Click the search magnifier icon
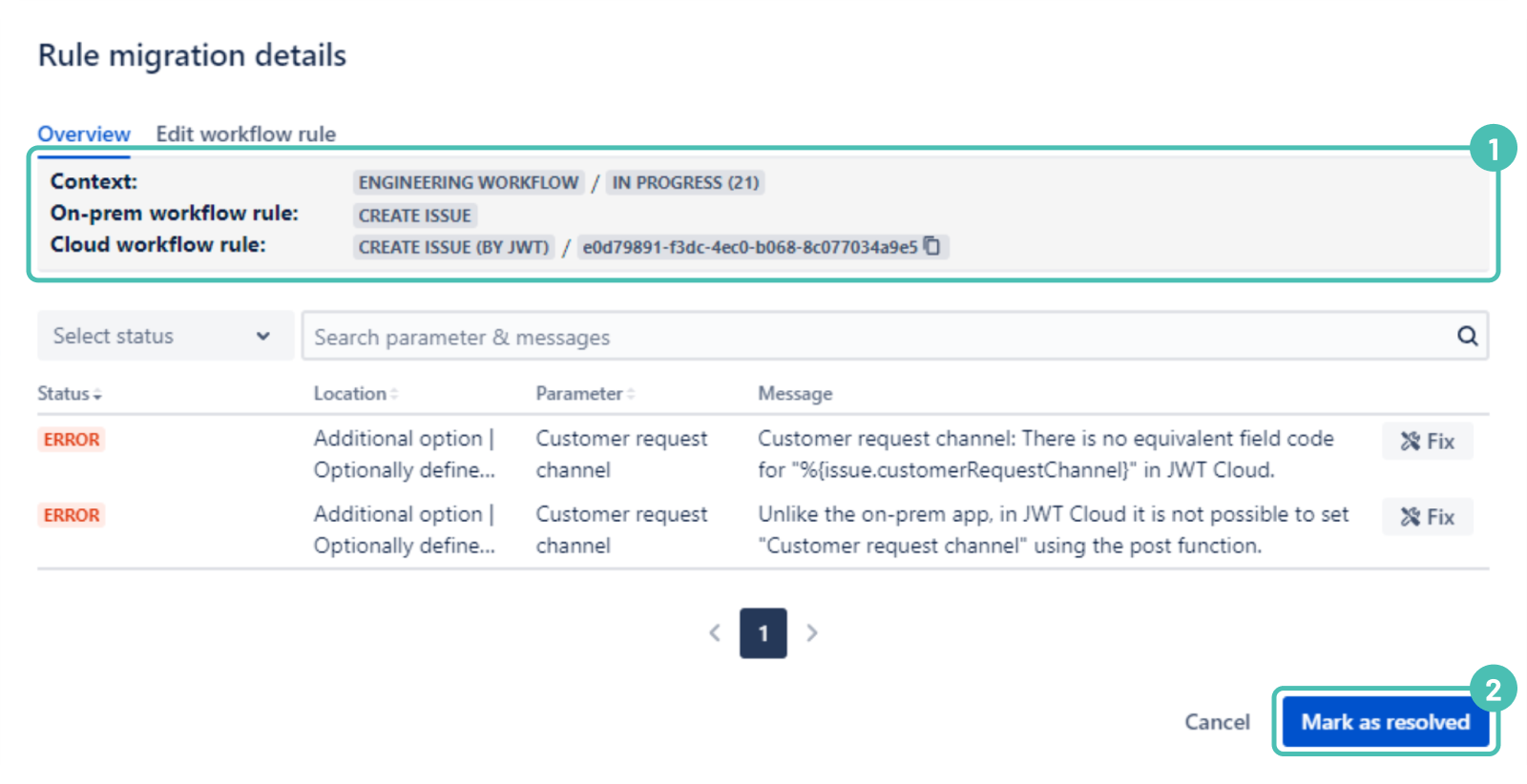 (x=1467, y=336)
